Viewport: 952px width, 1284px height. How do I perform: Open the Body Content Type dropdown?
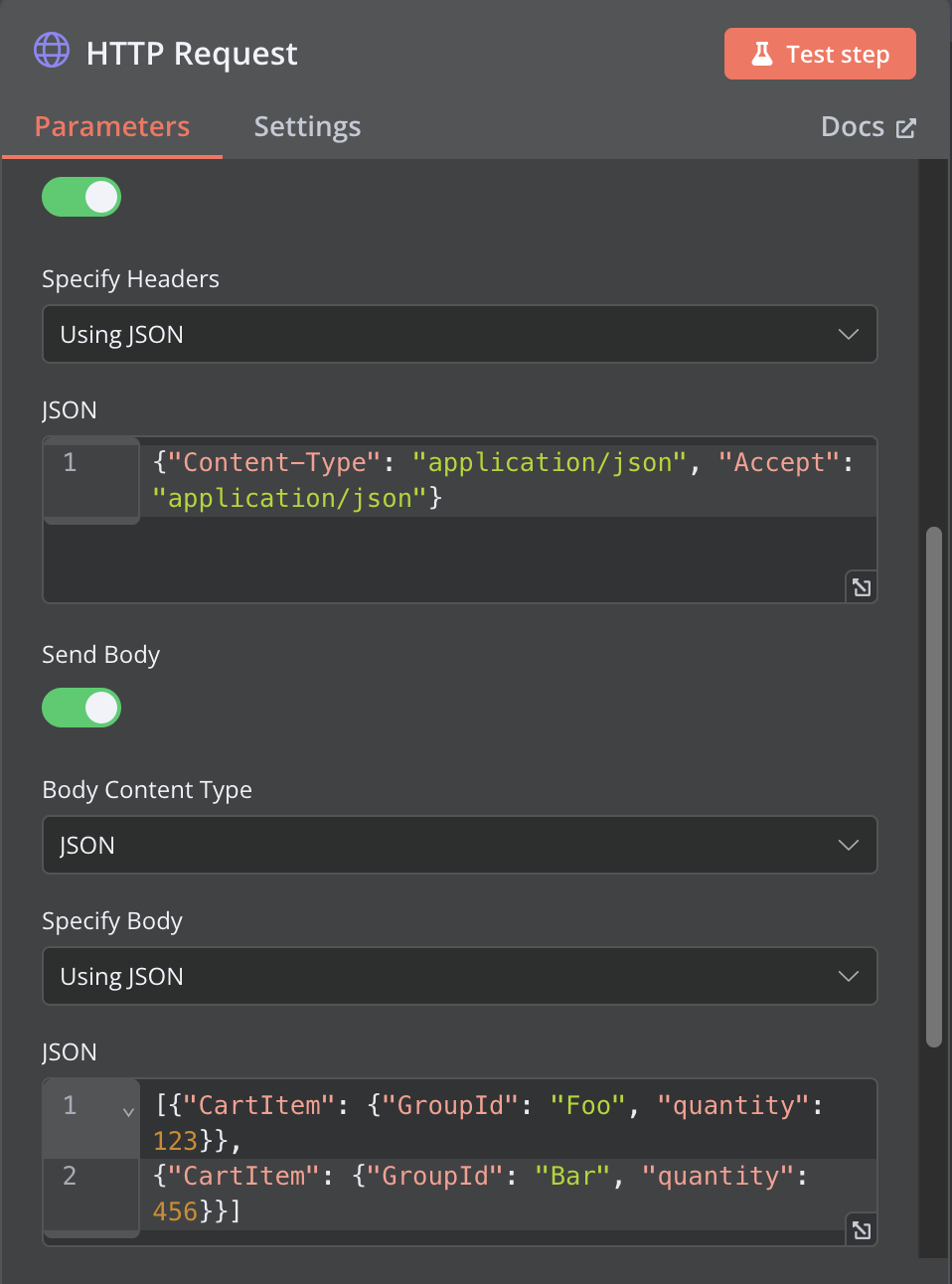(x=460, y=845)
